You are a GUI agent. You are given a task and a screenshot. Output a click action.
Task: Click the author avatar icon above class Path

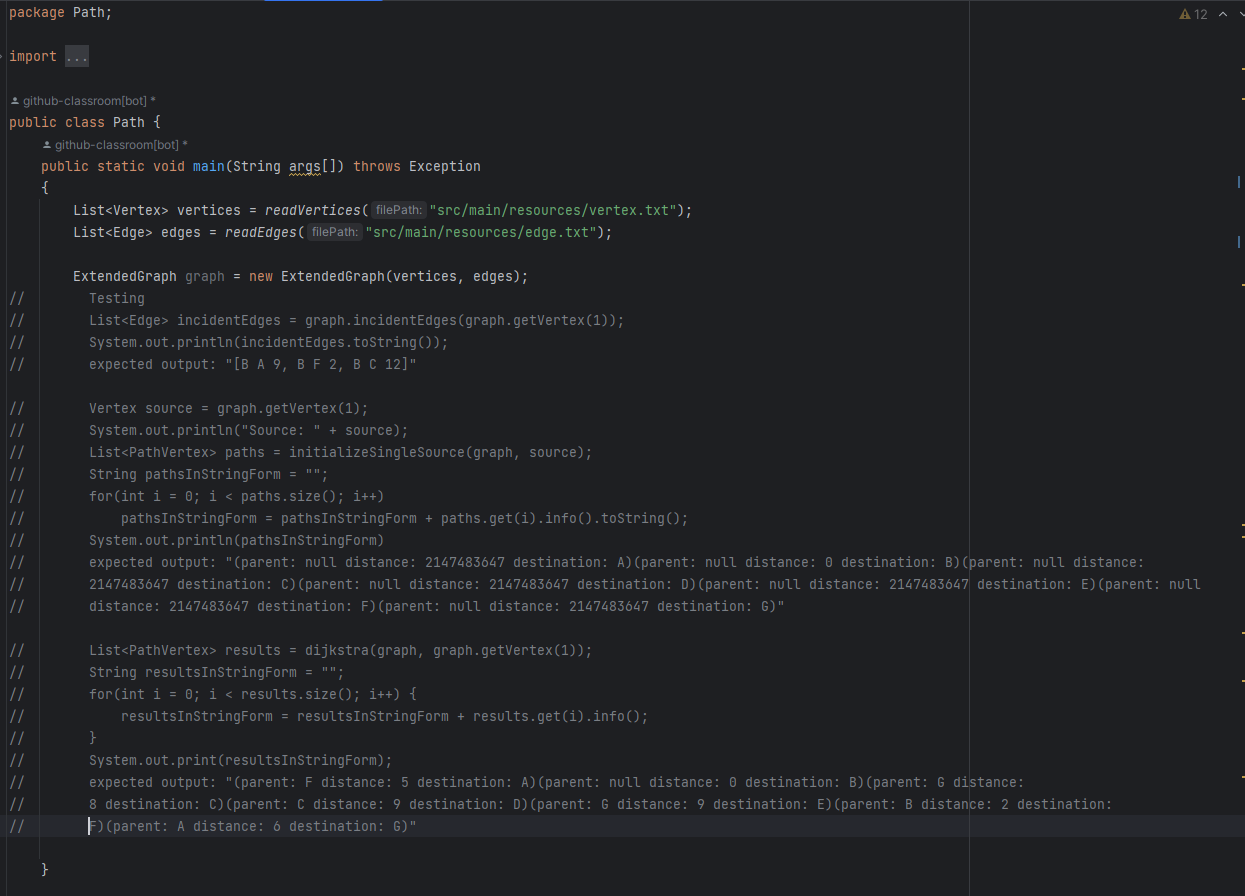coord(14,100)
